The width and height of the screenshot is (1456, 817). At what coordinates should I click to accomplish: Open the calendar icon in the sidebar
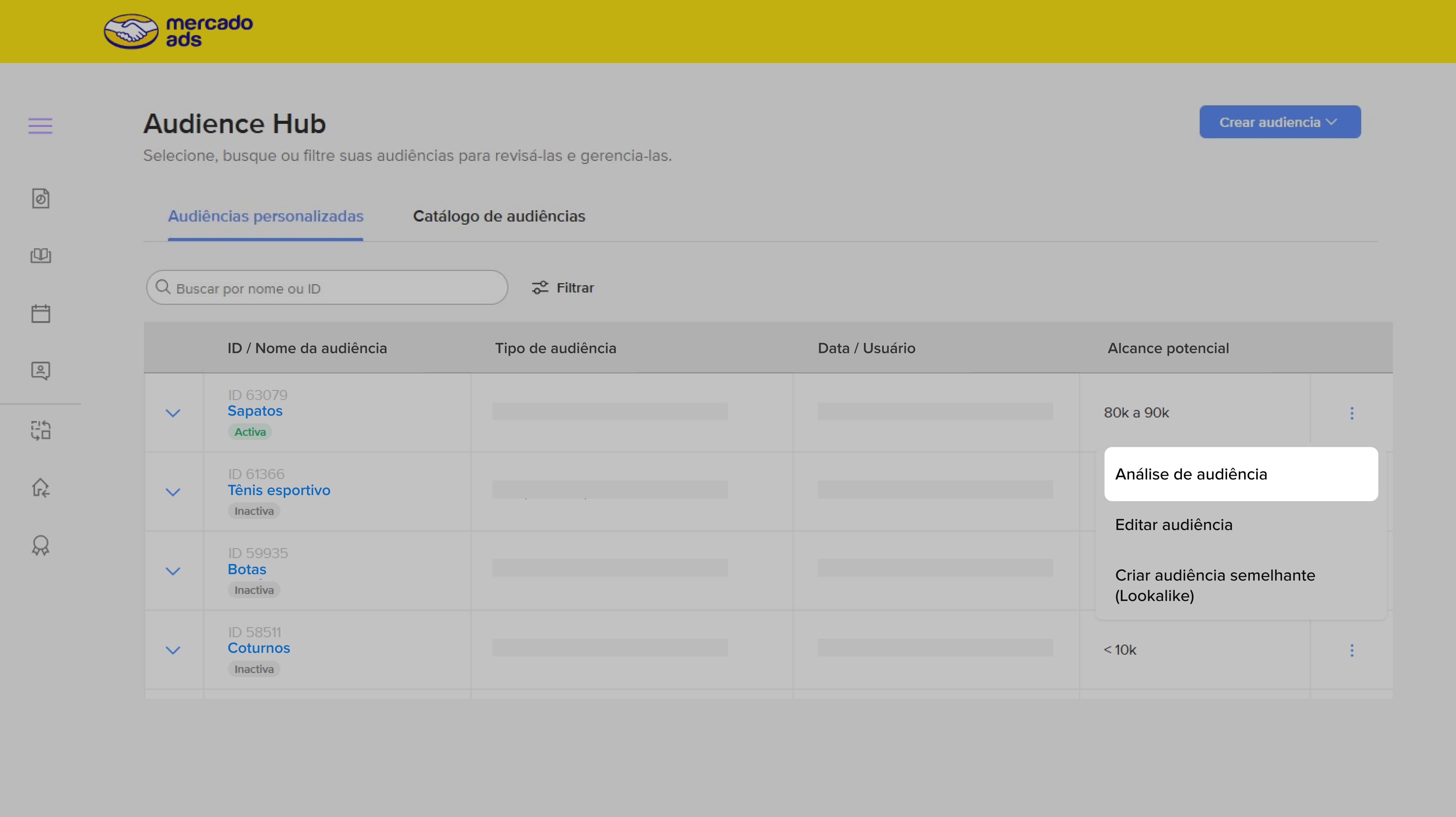(x=41, y=314)
